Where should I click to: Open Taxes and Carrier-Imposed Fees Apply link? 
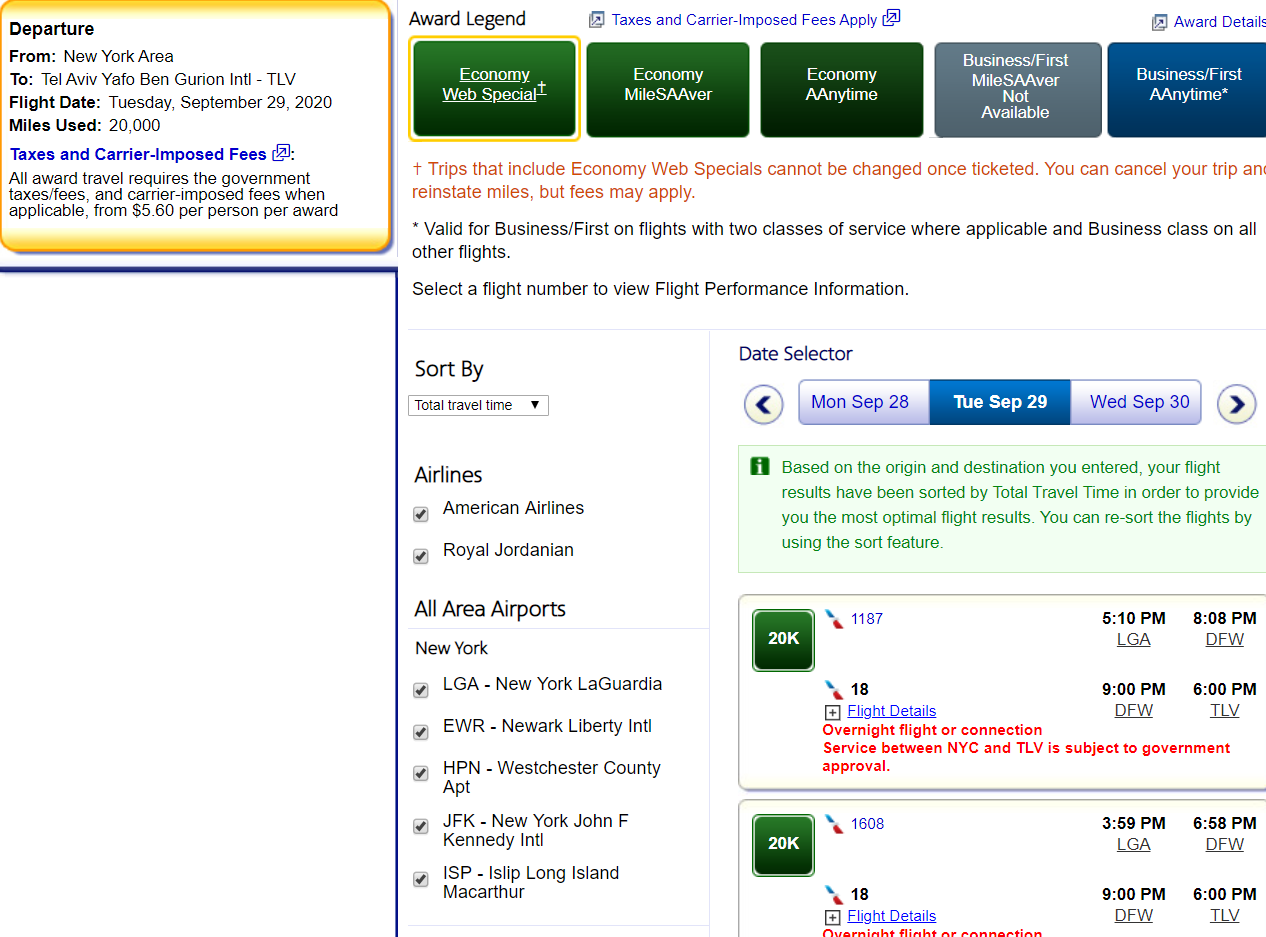tap(744, 19)
